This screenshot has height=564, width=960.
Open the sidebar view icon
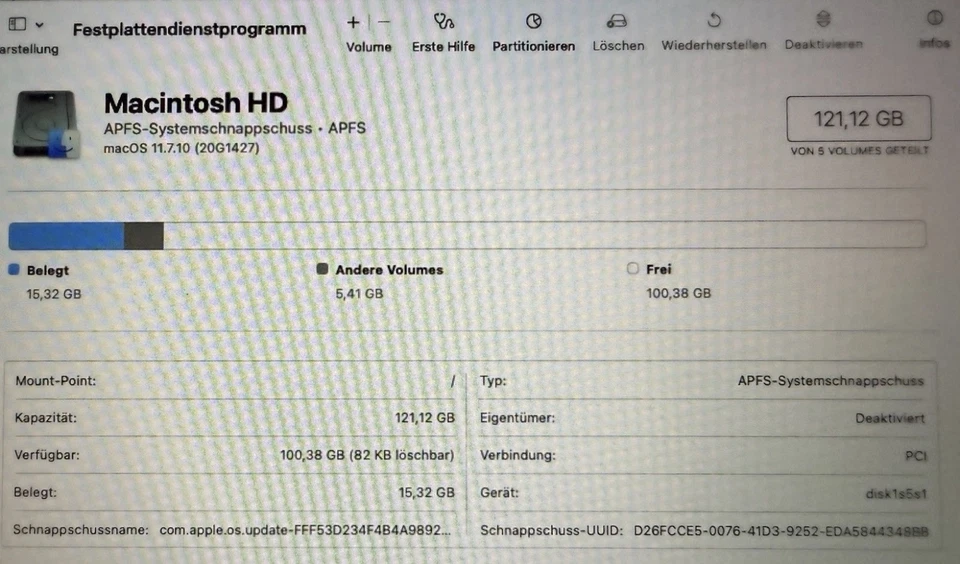pos(17,24)
